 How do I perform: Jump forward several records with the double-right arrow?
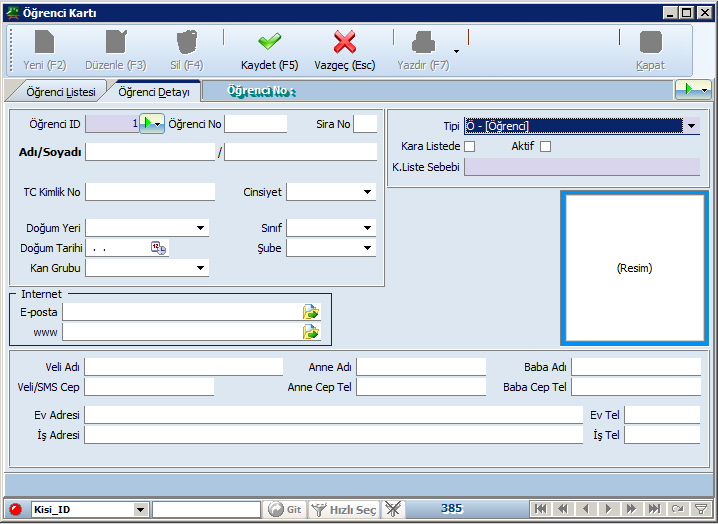(631, 509)
